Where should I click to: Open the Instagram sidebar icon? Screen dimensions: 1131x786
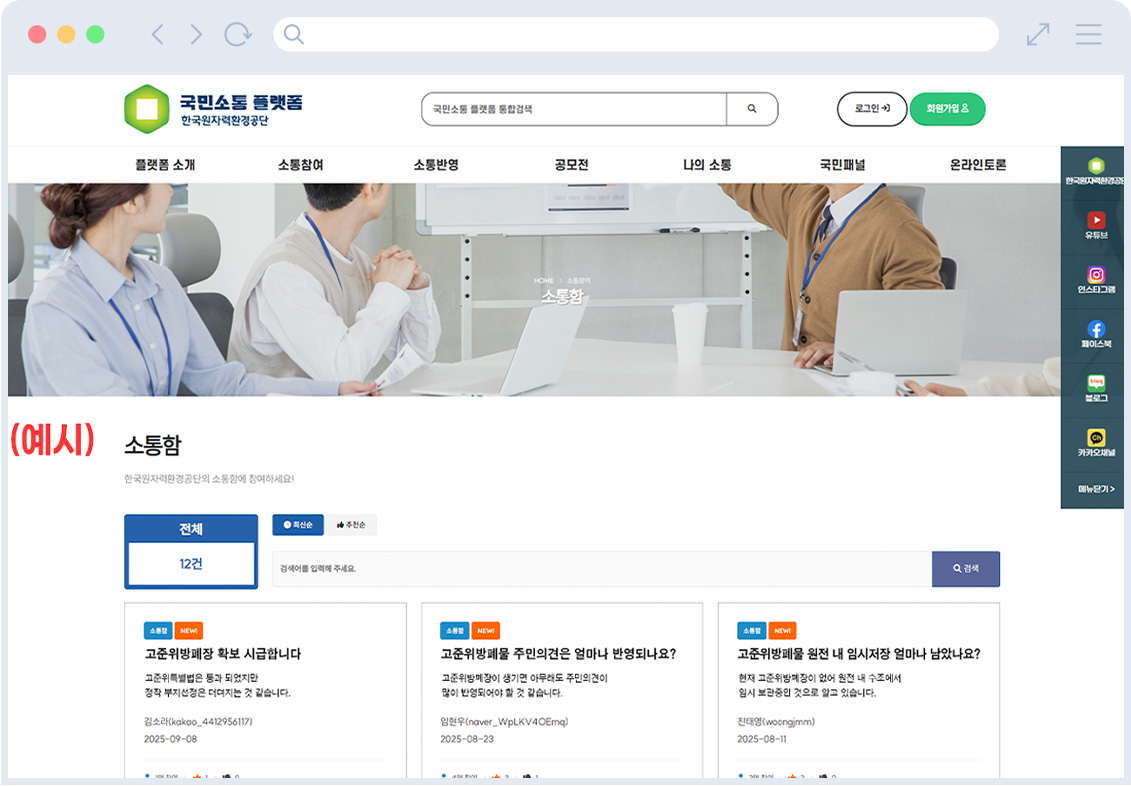pos(1096,275)
